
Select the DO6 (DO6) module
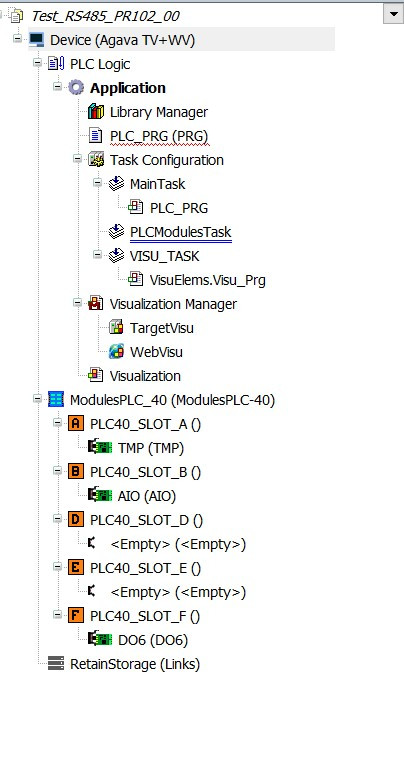(x=153, y=640)
